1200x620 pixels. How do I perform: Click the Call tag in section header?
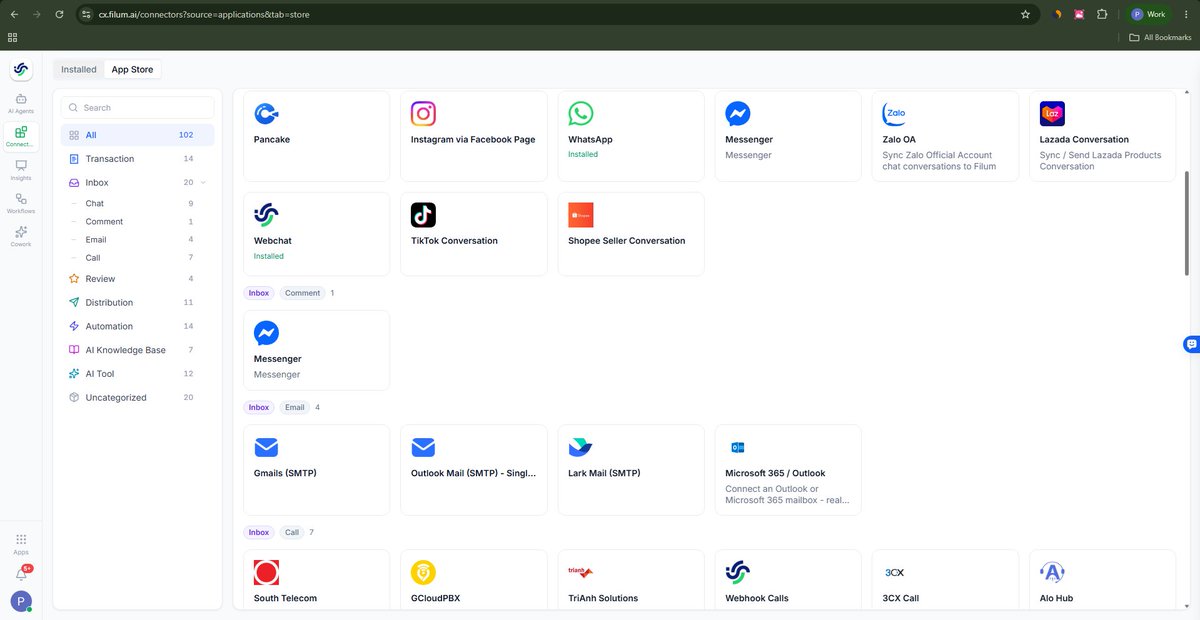click(x=291, y=532)
